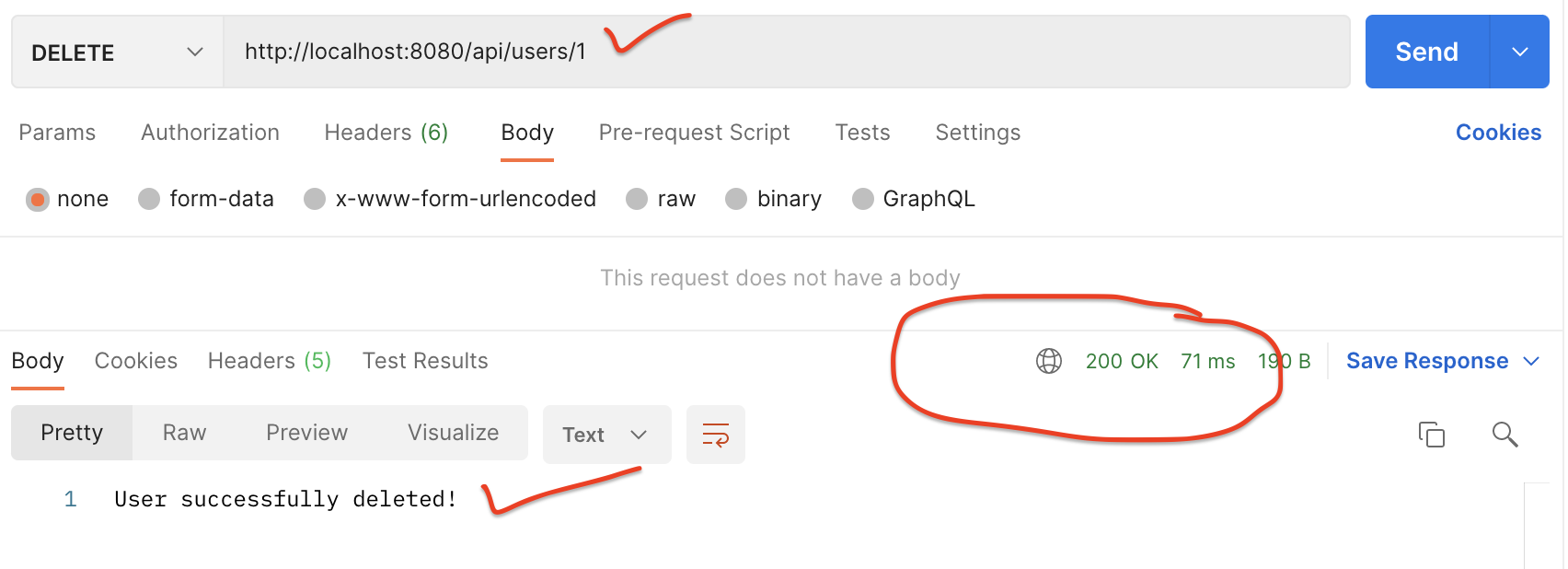
Task: Select the form-data radio option
Action: (149, 199)
